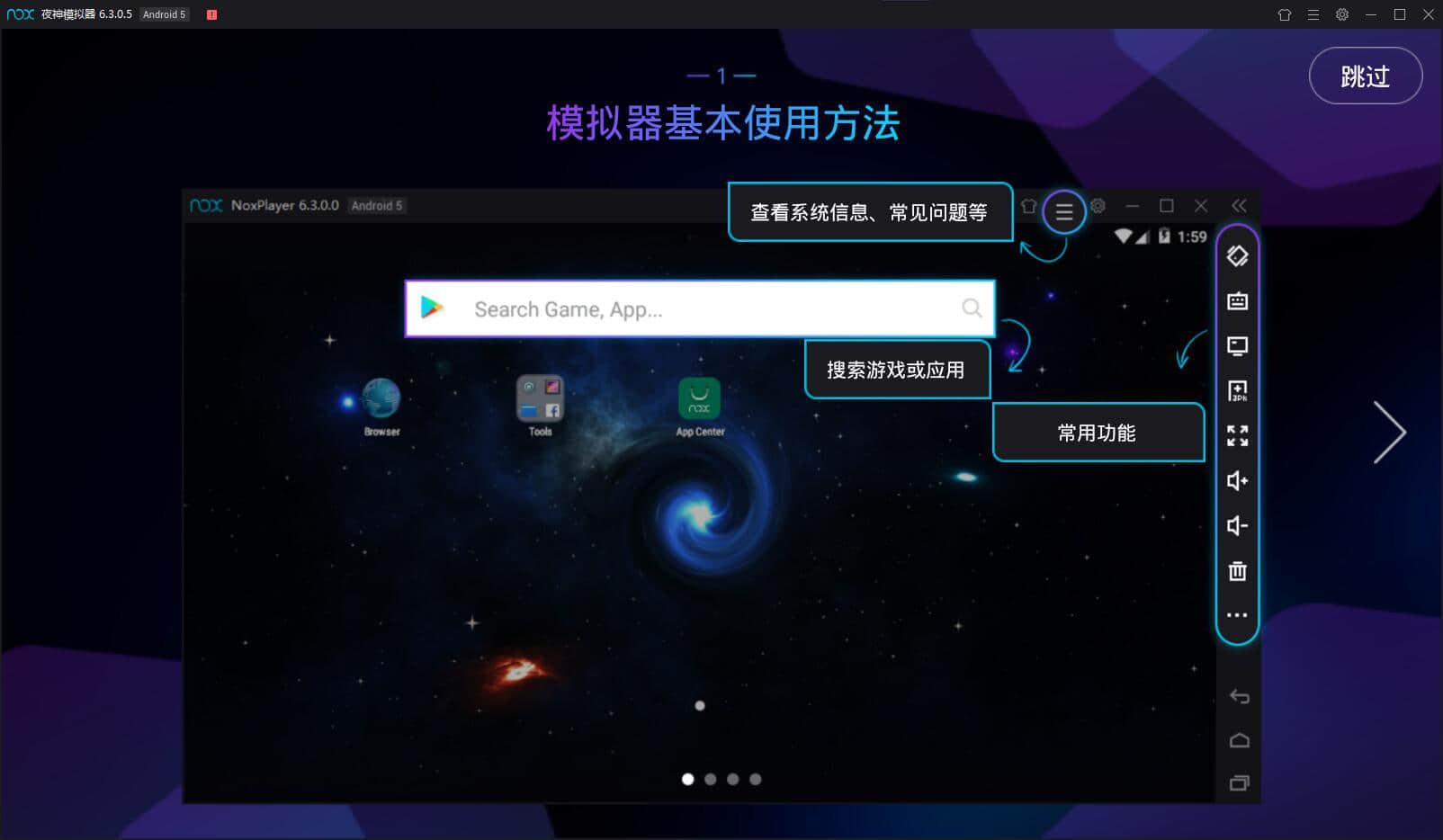Screen dimensions: 1443x840
Task: Open the hamburger menu in top title bar
Action: (x=1313, y=14)
